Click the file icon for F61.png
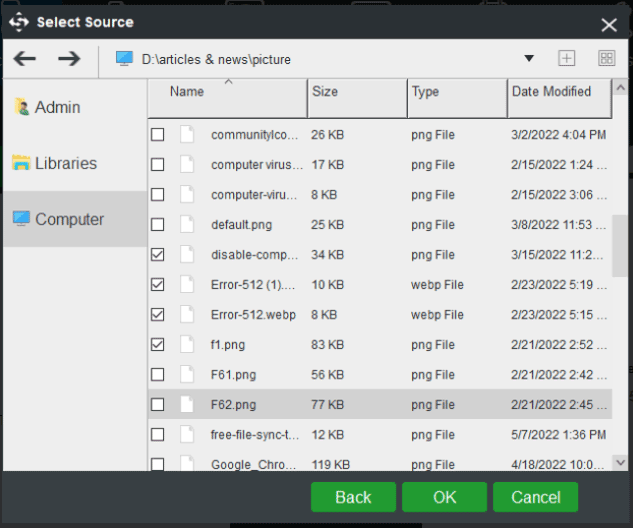Viewport: 633px width, 528px height. point(187,375)
